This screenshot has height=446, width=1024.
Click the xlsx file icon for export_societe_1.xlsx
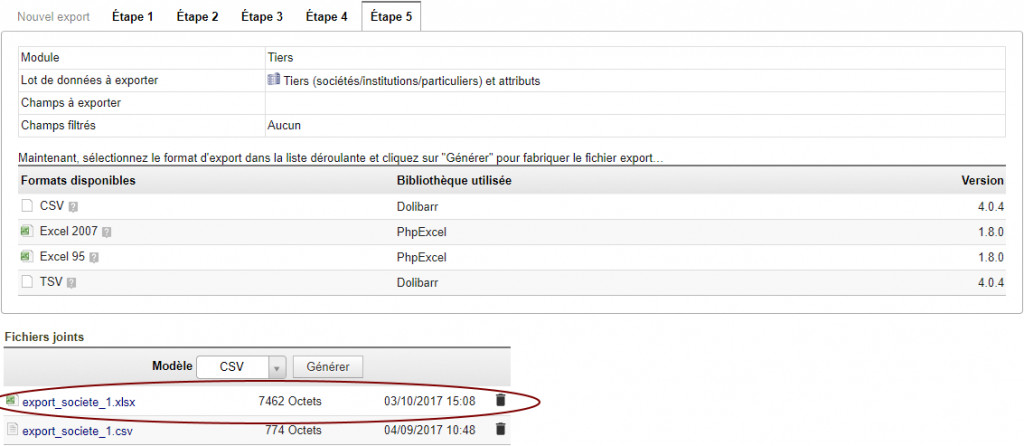pyautogui.click(x=12, y=400)
